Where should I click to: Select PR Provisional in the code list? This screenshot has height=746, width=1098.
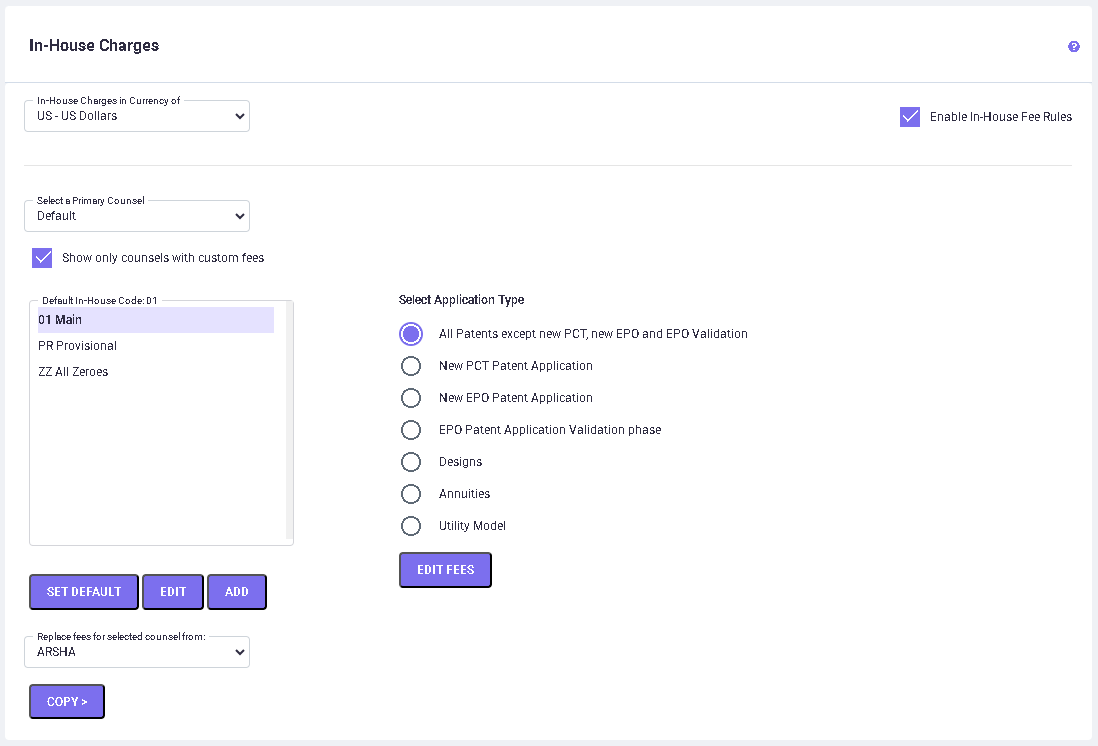coord(78,346)
